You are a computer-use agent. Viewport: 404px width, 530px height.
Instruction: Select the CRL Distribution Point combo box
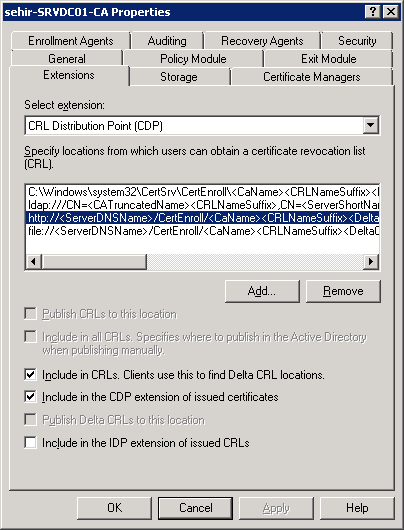(x=202, y=125)
